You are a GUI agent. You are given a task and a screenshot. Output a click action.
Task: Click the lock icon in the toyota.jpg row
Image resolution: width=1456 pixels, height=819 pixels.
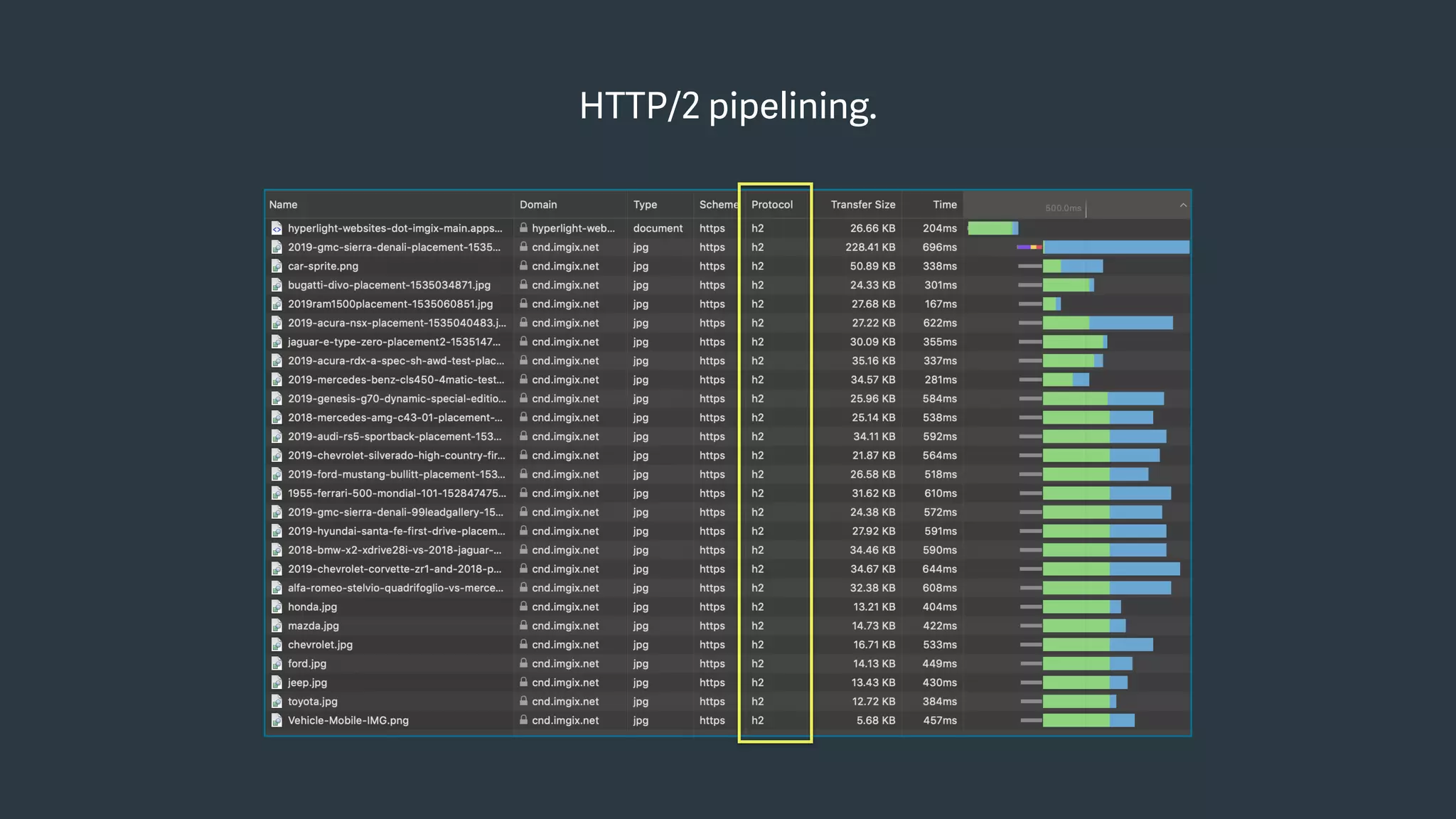coord(523,700)
